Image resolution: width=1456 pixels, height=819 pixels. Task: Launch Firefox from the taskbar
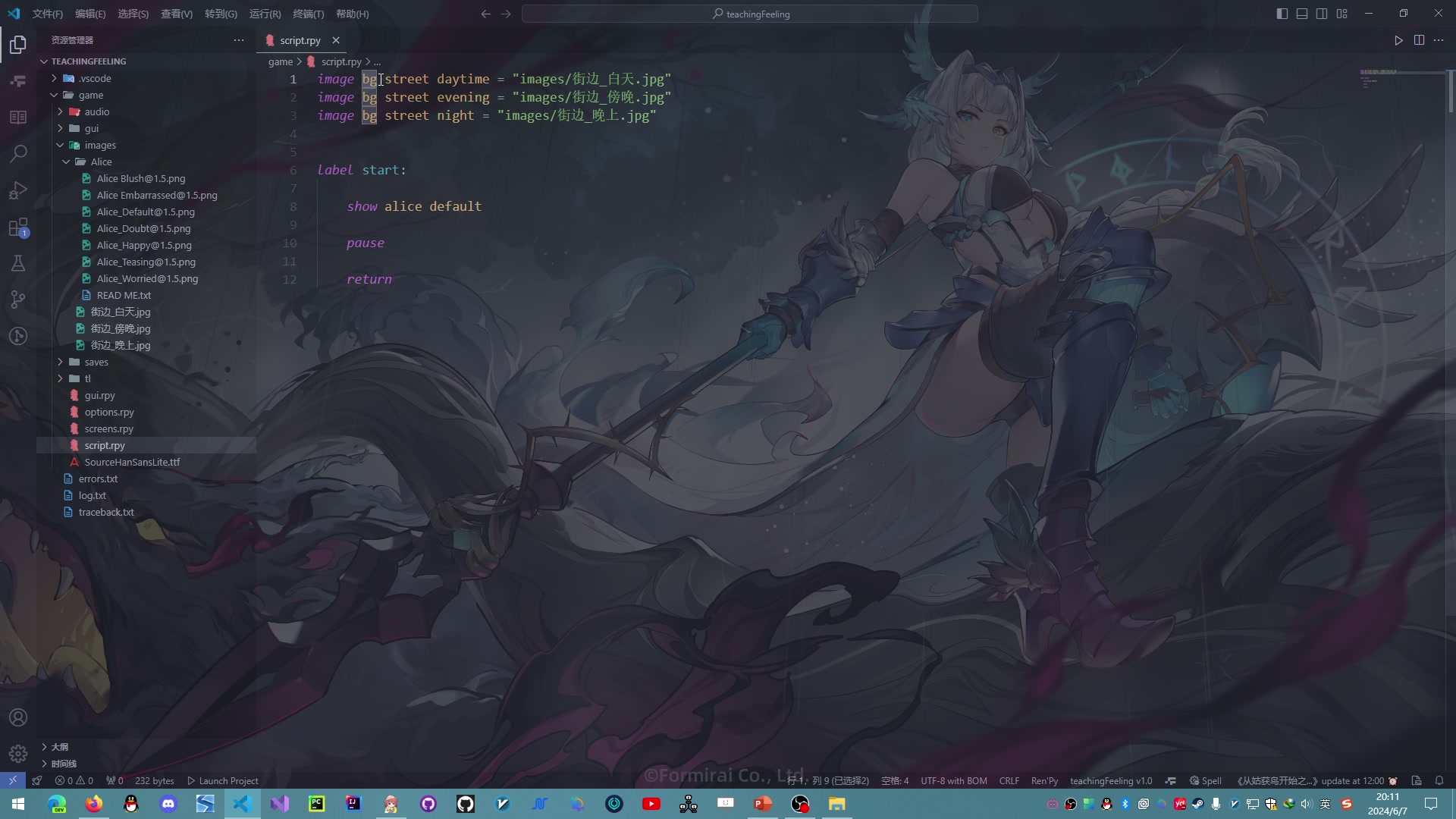(94, 804)
